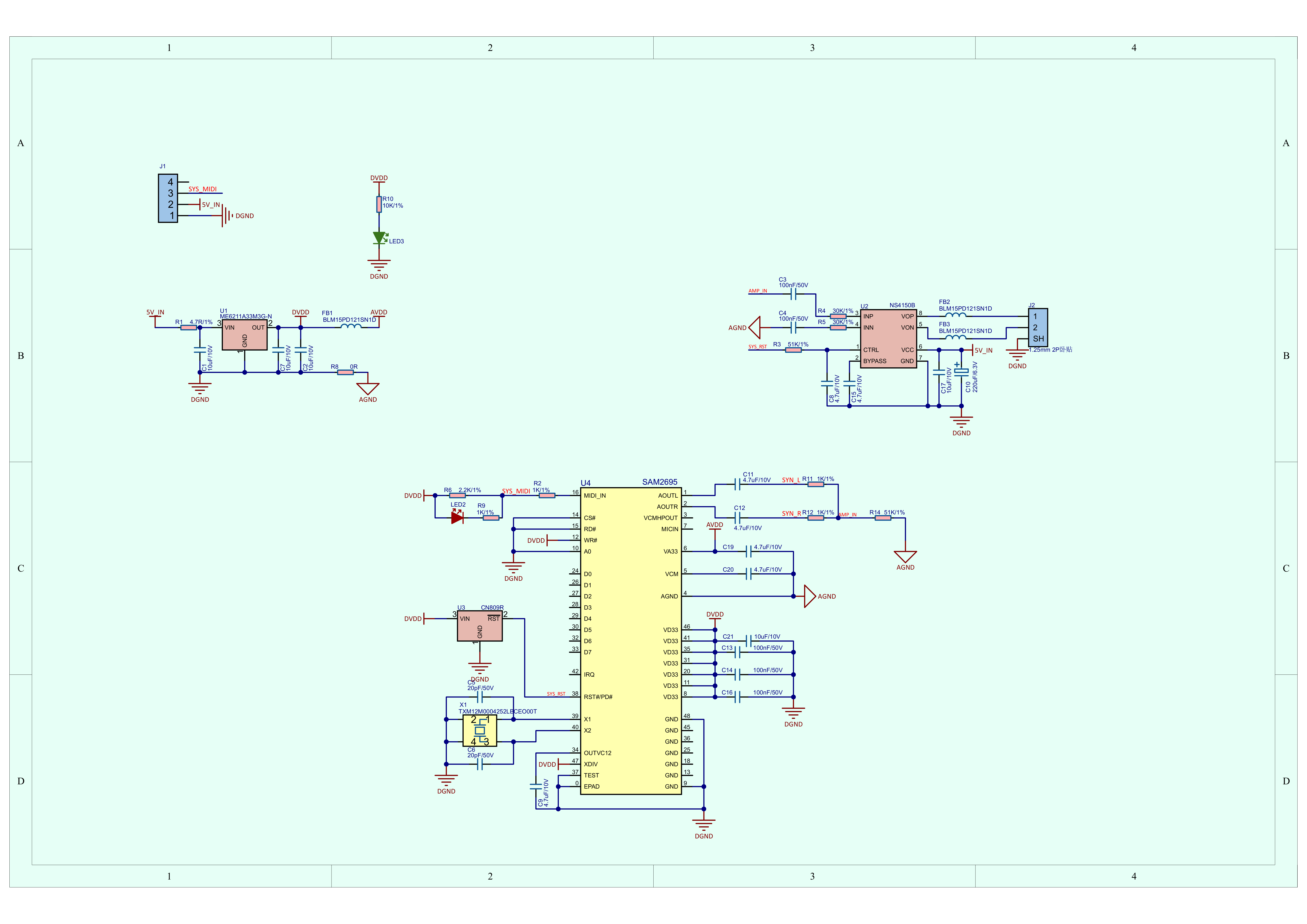
Task: Click the OUTVC12 pin name on U4
Action: click(x=598, y=753)
